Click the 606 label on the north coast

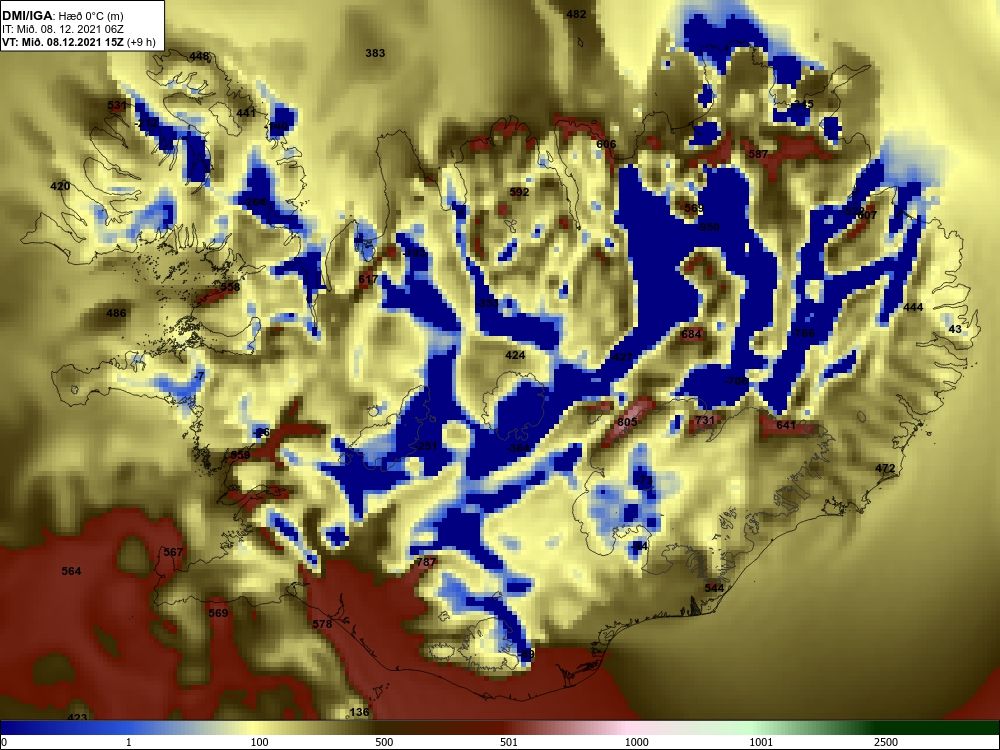(x=606, y=144)
